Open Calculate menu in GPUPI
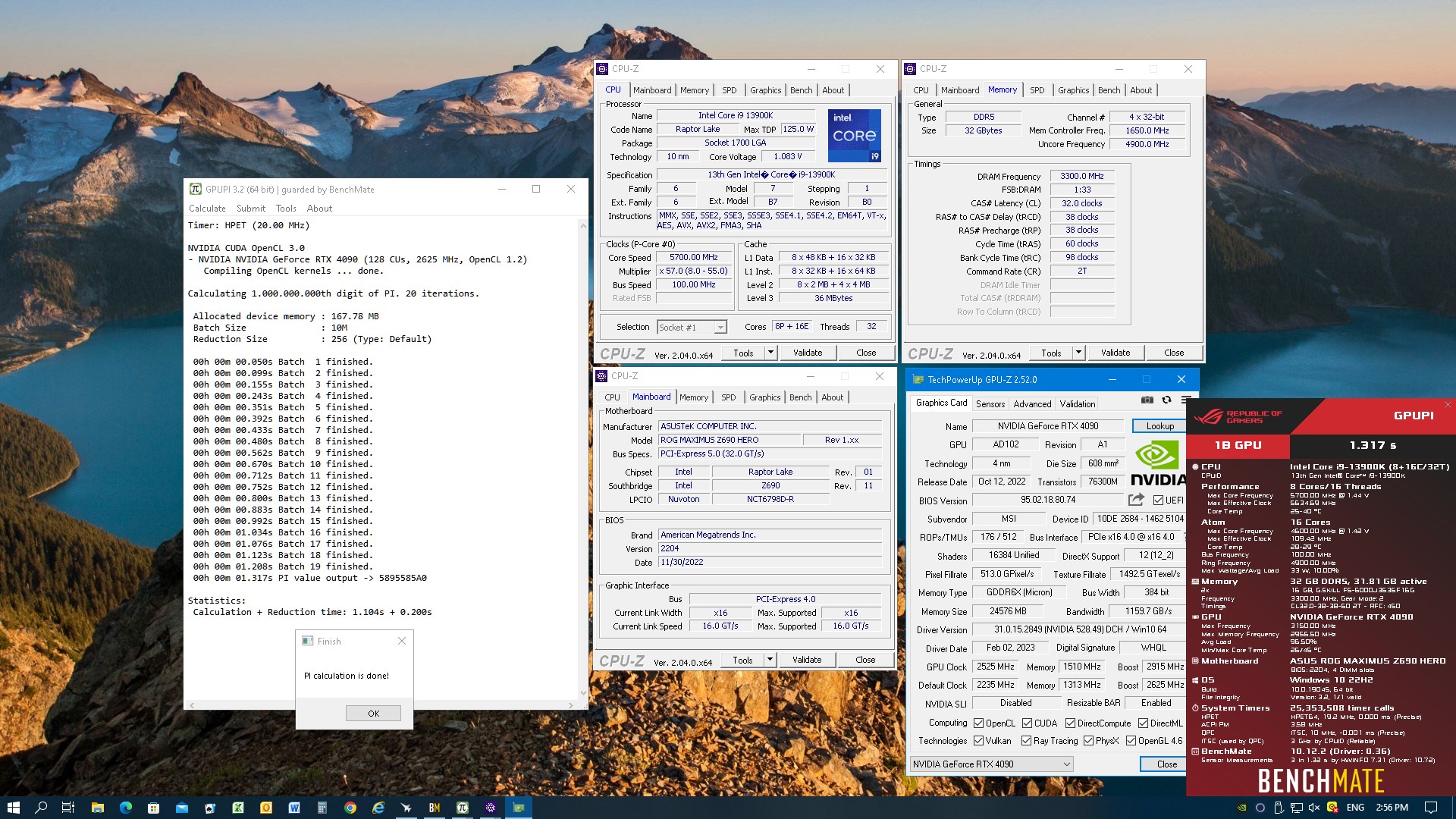 point(207,209)
